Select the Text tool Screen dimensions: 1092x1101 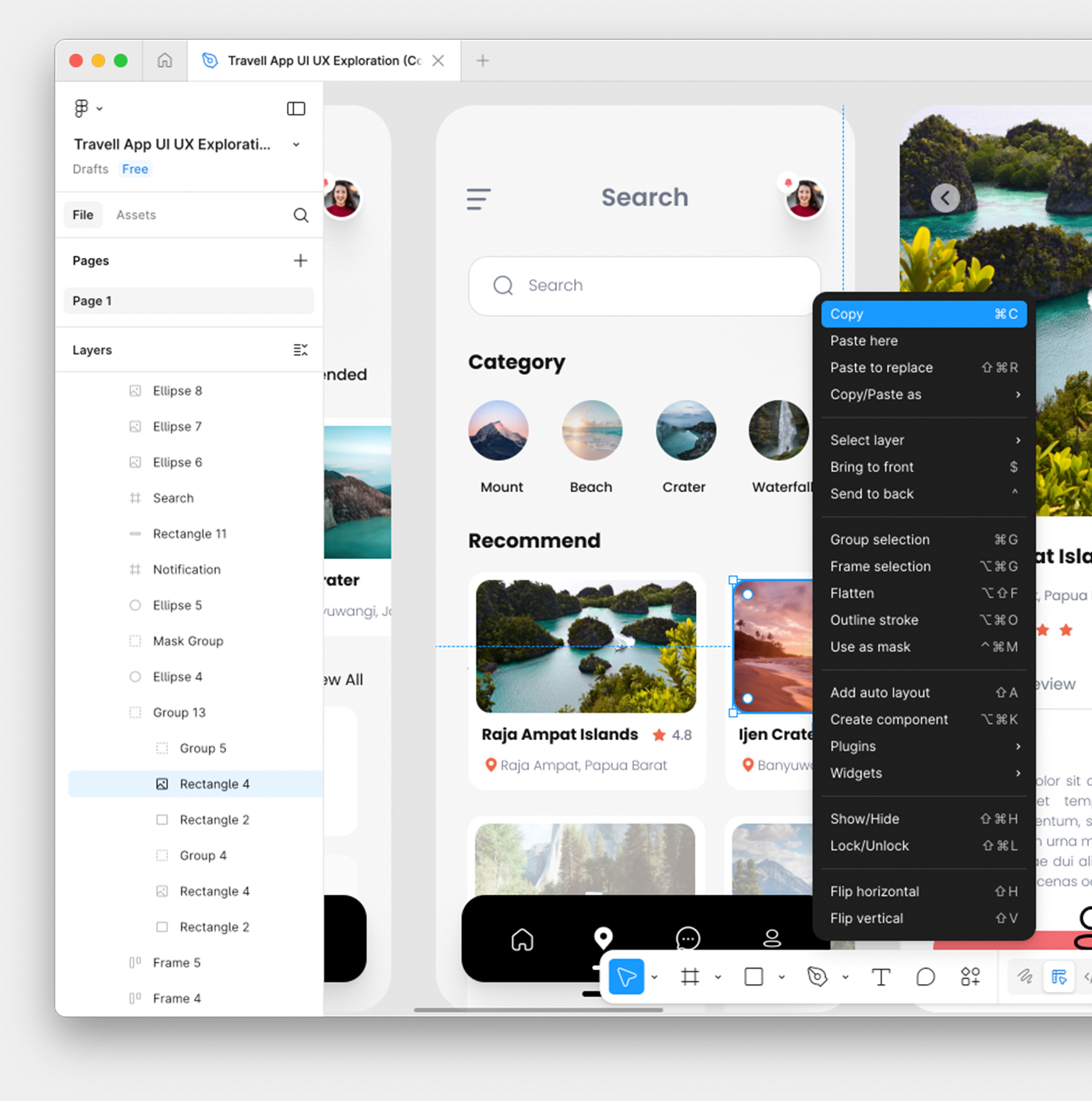click(x=881, y=977)
